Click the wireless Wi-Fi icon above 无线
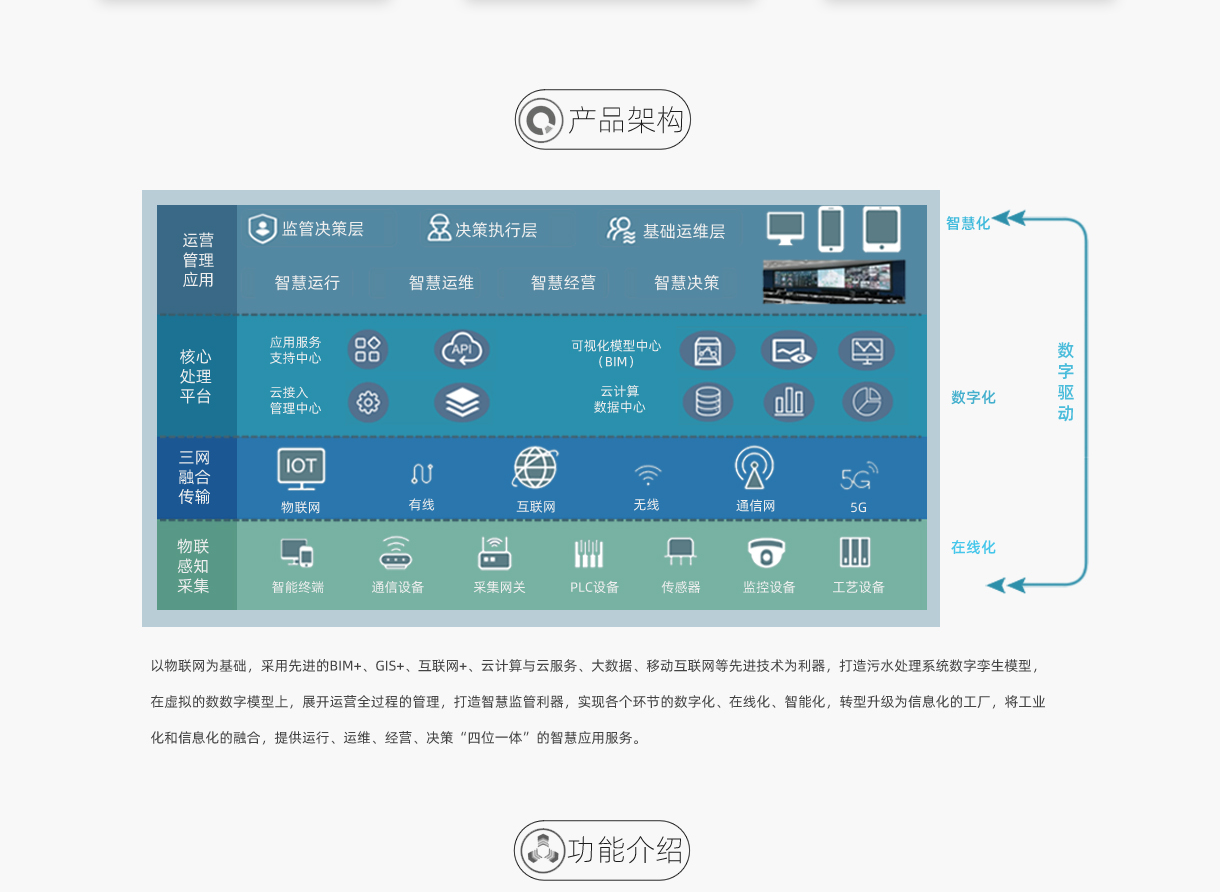Screen dimensions: 1220x892 pyautogui.click(x=647, y=474)
